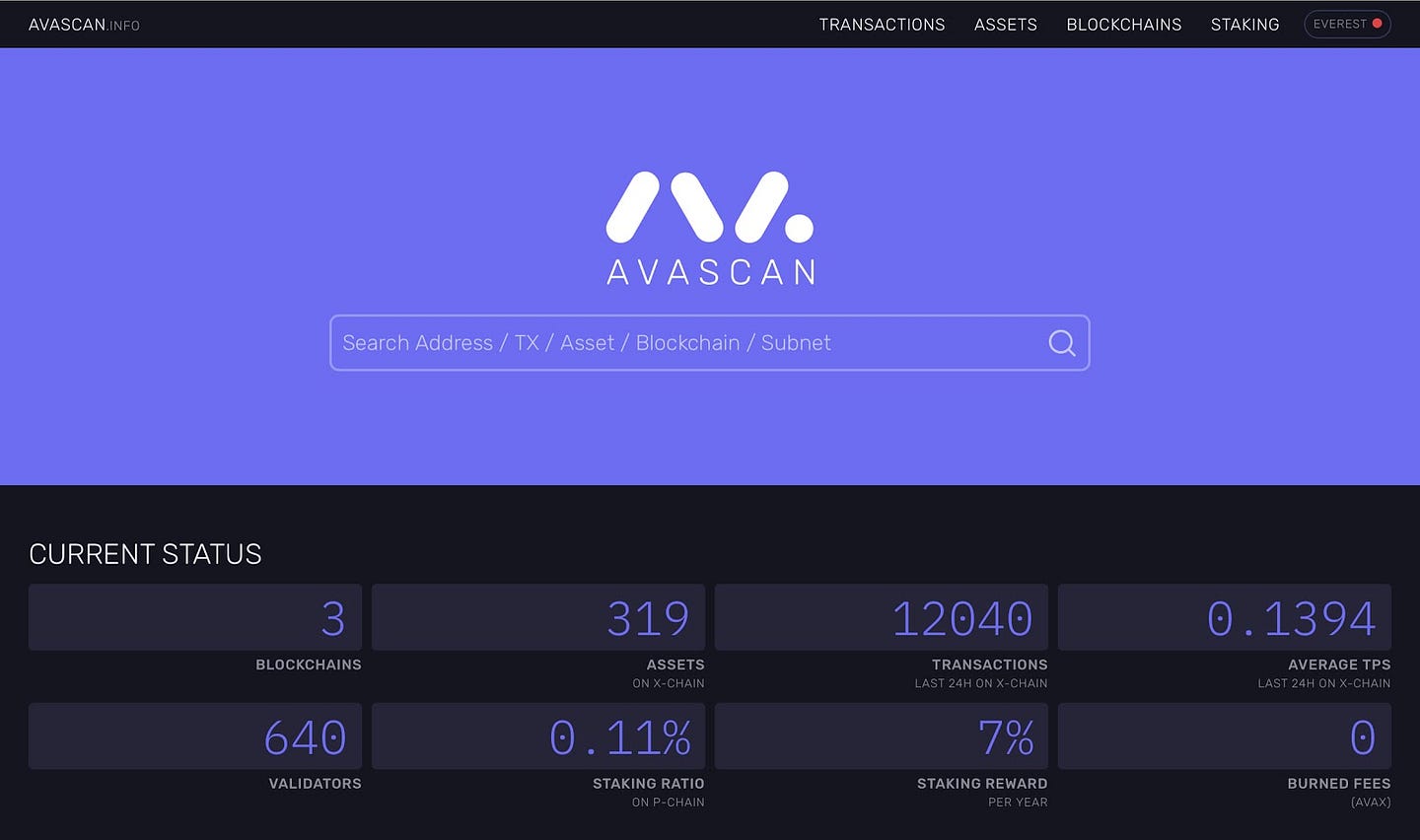Click the BURNED FEES label
1420x840 pixels.
point(1339,784)
